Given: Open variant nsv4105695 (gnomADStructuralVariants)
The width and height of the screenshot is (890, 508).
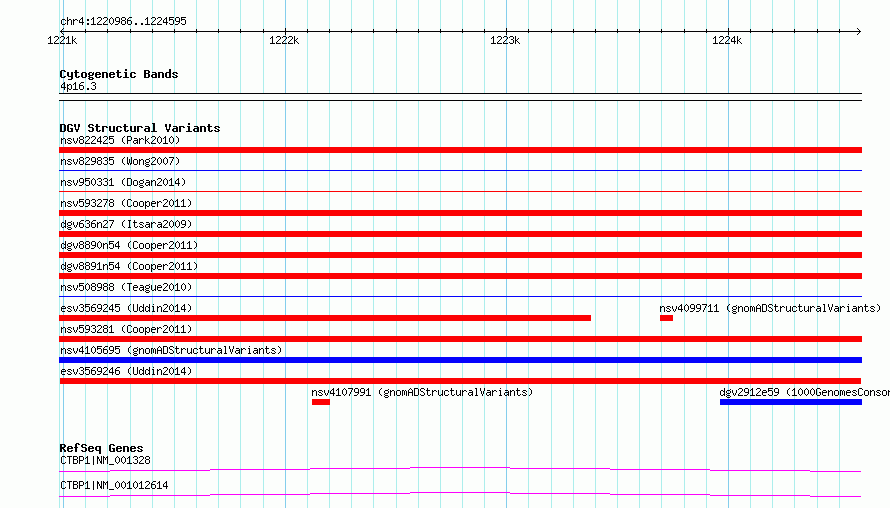Looking at the screenshot, I should (x=171, y=350).
